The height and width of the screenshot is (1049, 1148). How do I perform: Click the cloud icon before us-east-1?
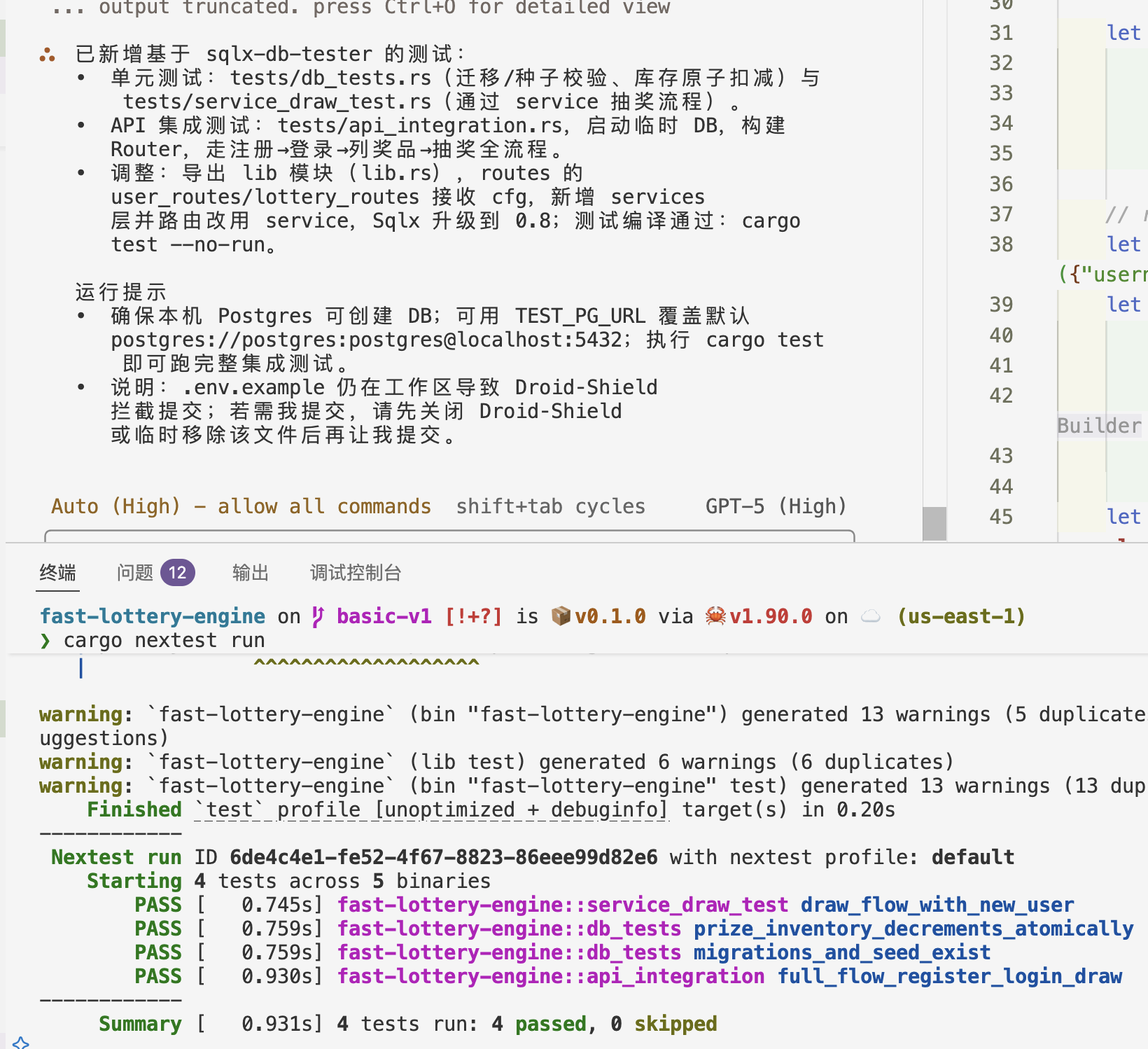[871, 616]
